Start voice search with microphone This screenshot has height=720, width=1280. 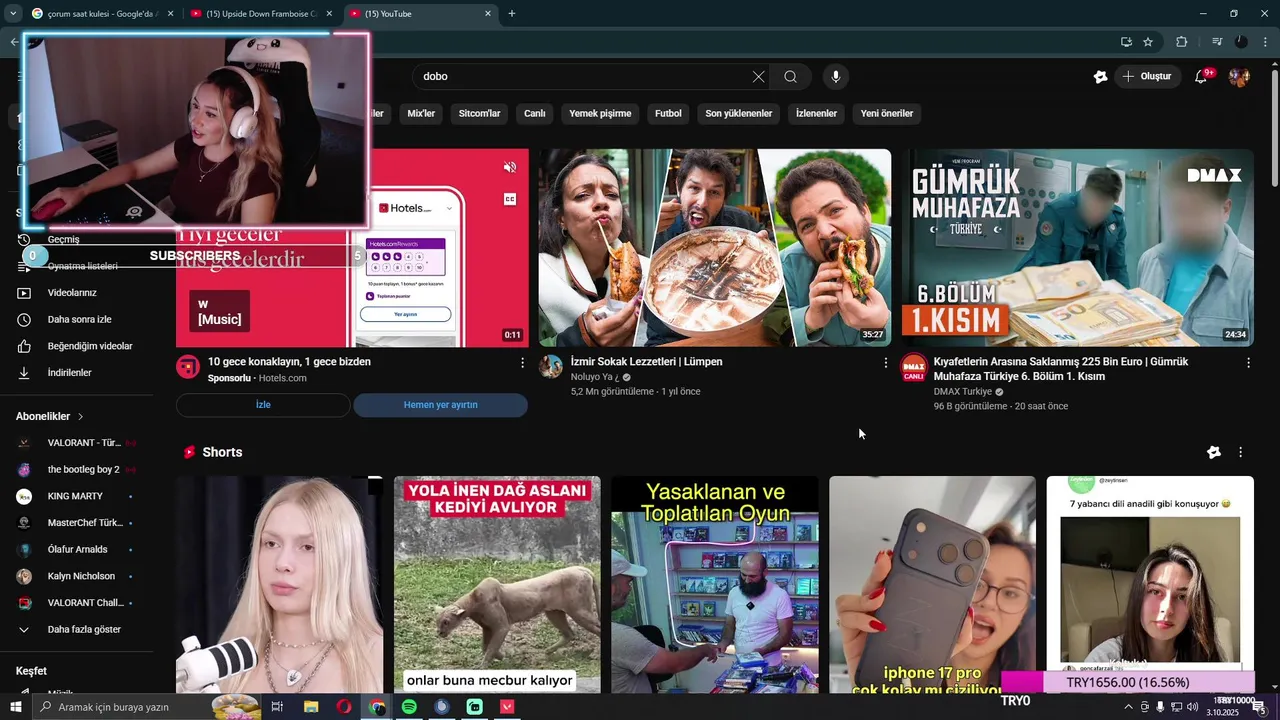(836, 76)
